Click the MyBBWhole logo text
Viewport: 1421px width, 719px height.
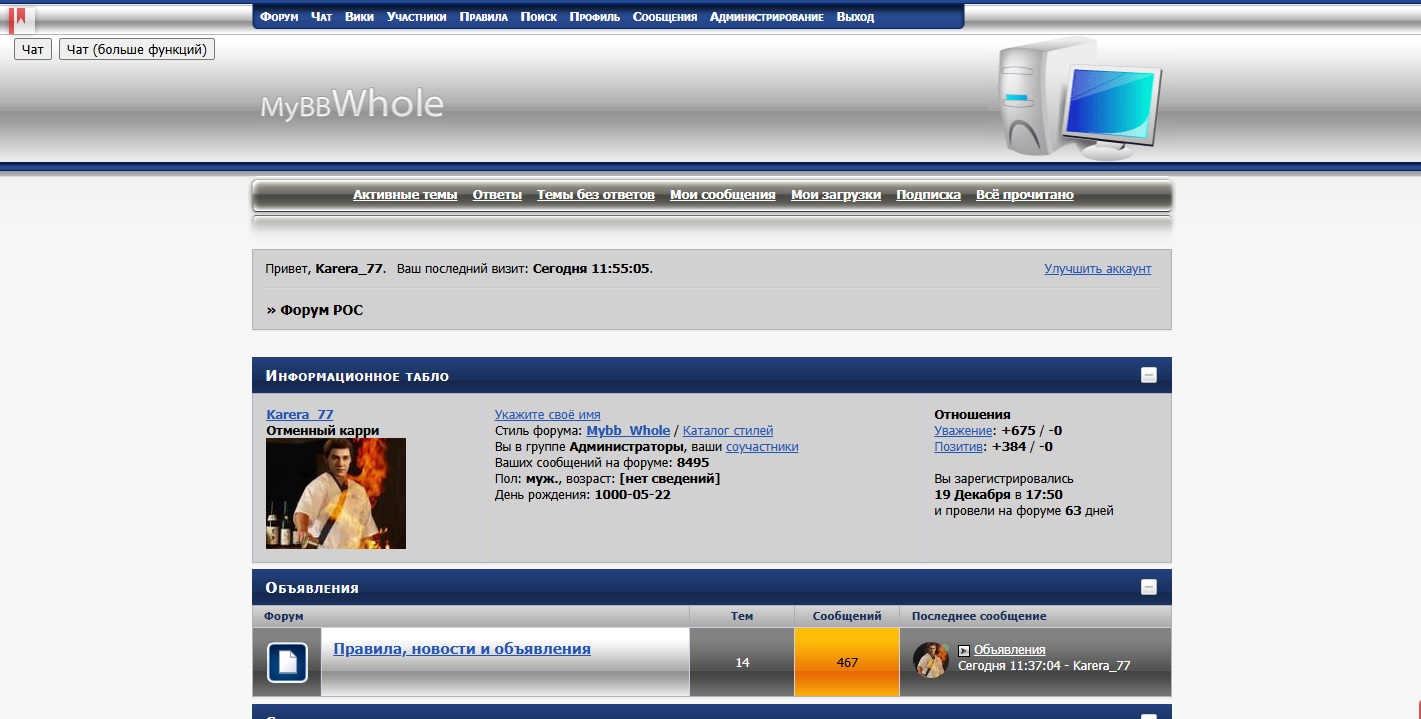pos(352,105)
